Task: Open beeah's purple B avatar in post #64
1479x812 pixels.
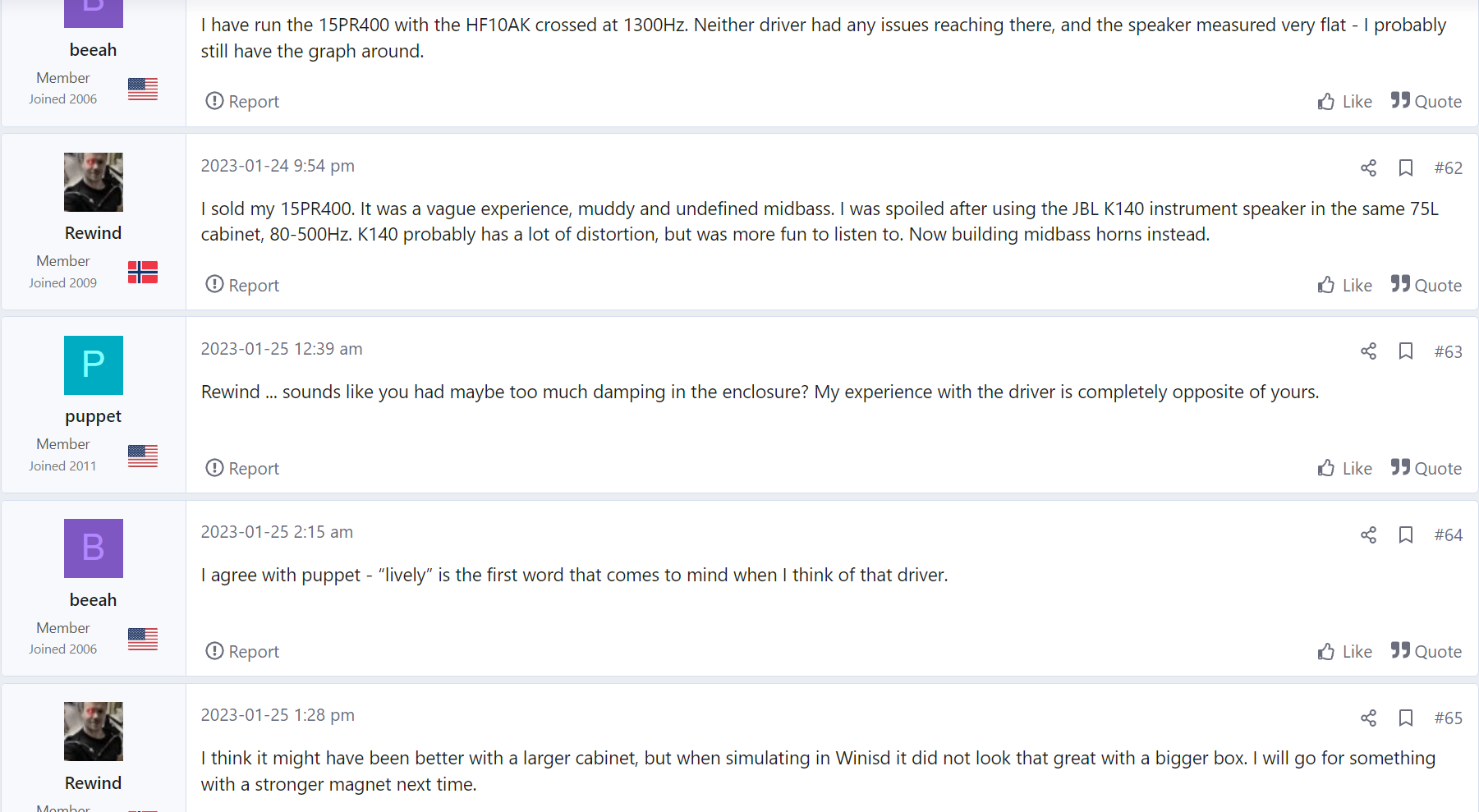Action: 94,548
